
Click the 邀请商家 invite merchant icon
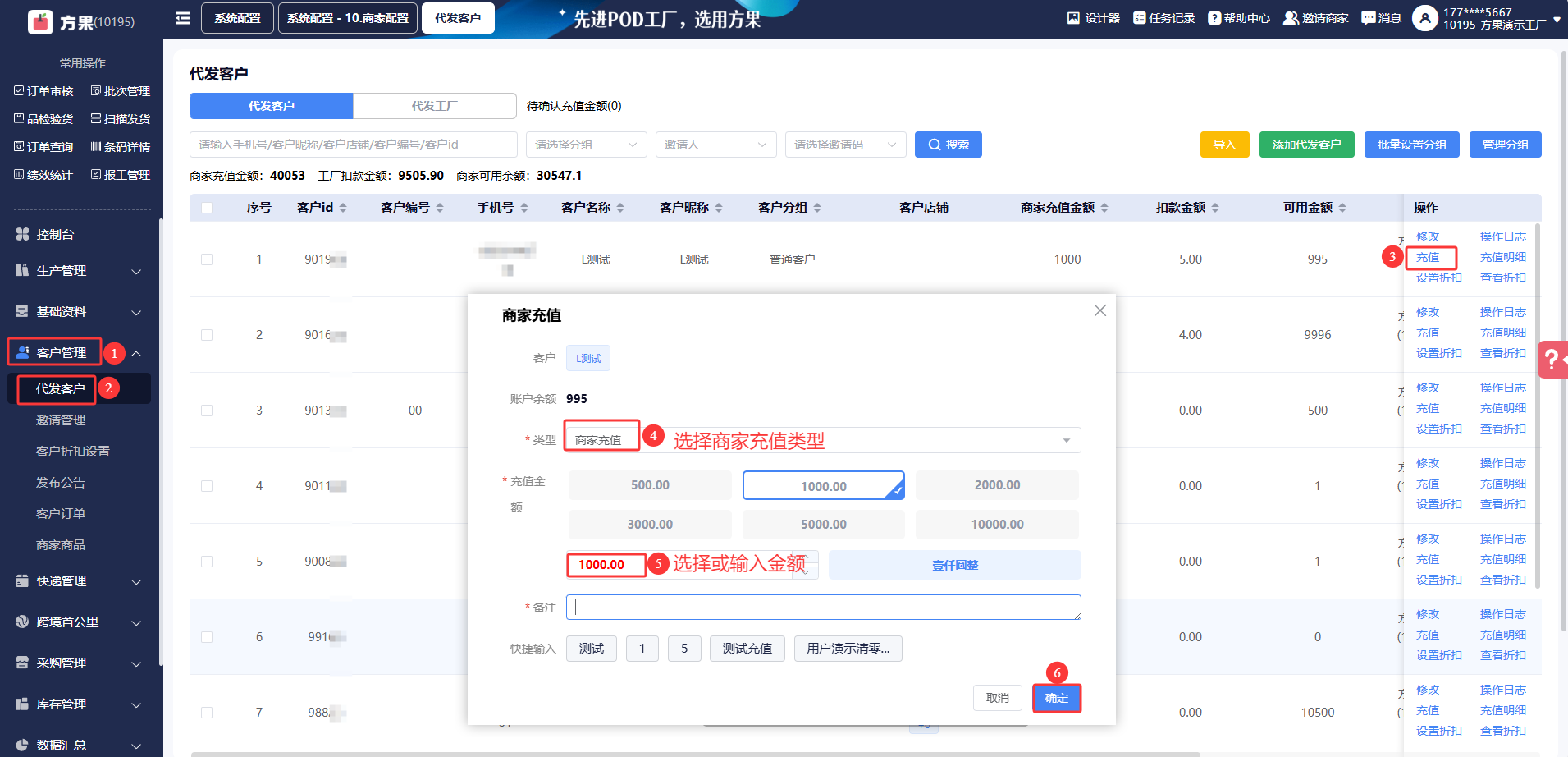(x=1291, y=18)
